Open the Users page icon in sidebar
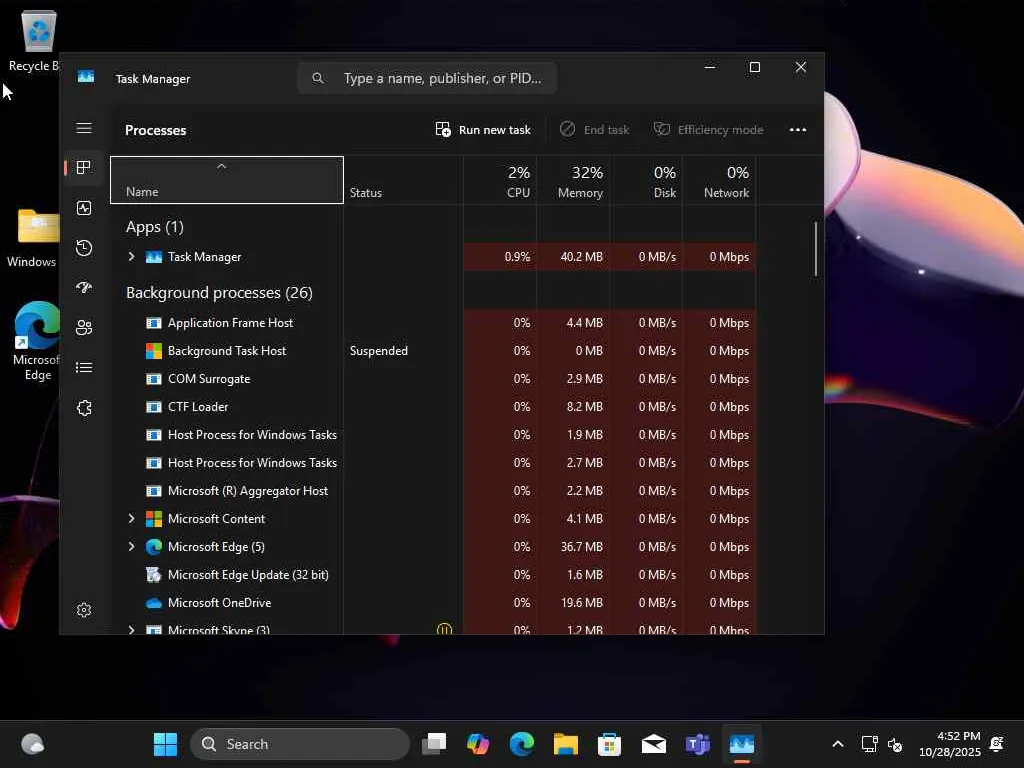 84,328
